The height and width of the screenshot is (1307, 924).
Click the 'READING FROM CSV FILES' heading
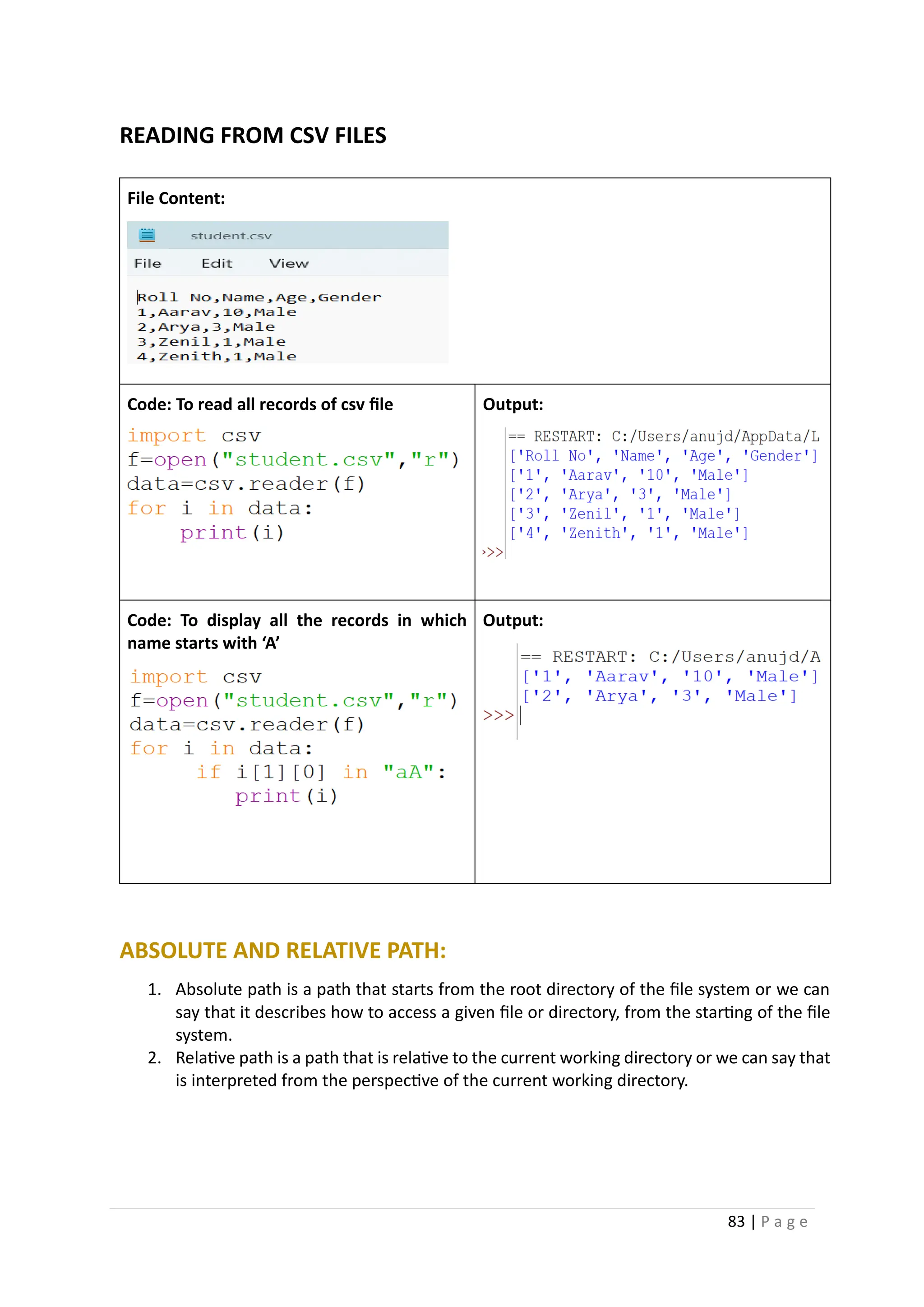253,136
